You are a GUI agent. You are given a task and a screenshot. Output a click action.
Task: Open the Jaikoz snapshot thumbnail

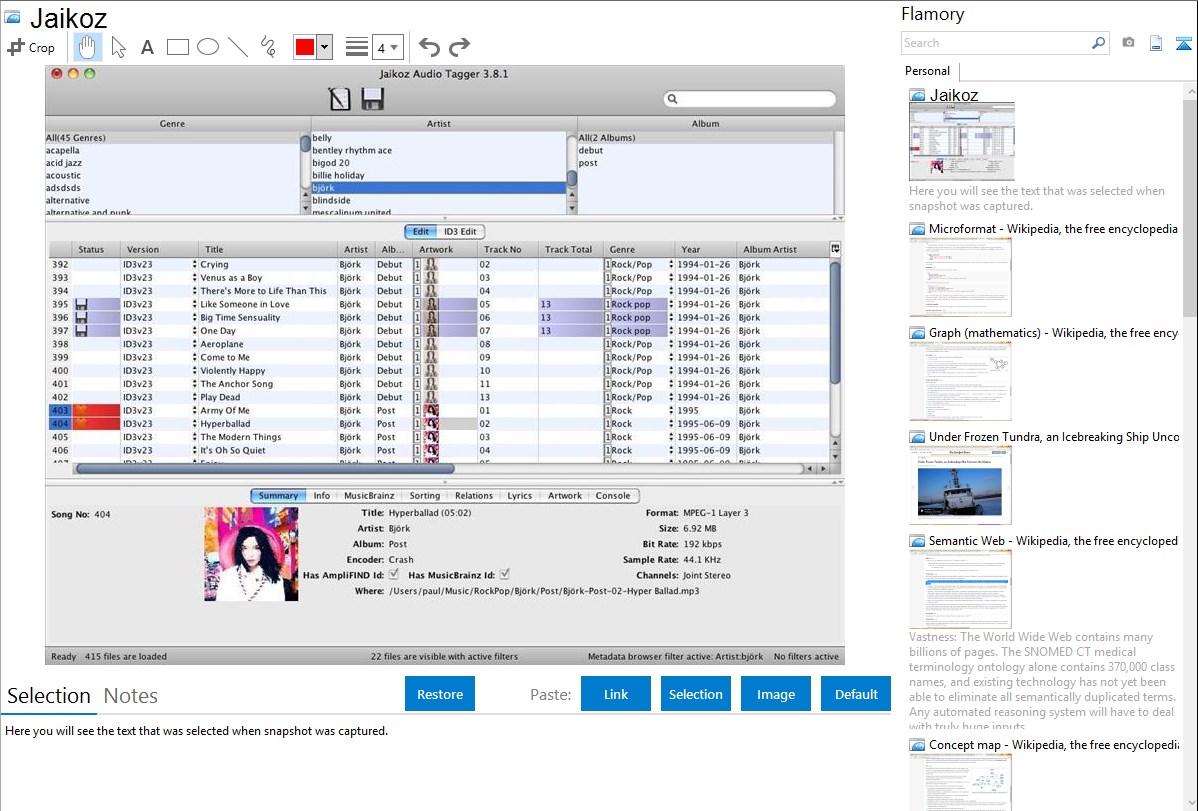point(962,141)
